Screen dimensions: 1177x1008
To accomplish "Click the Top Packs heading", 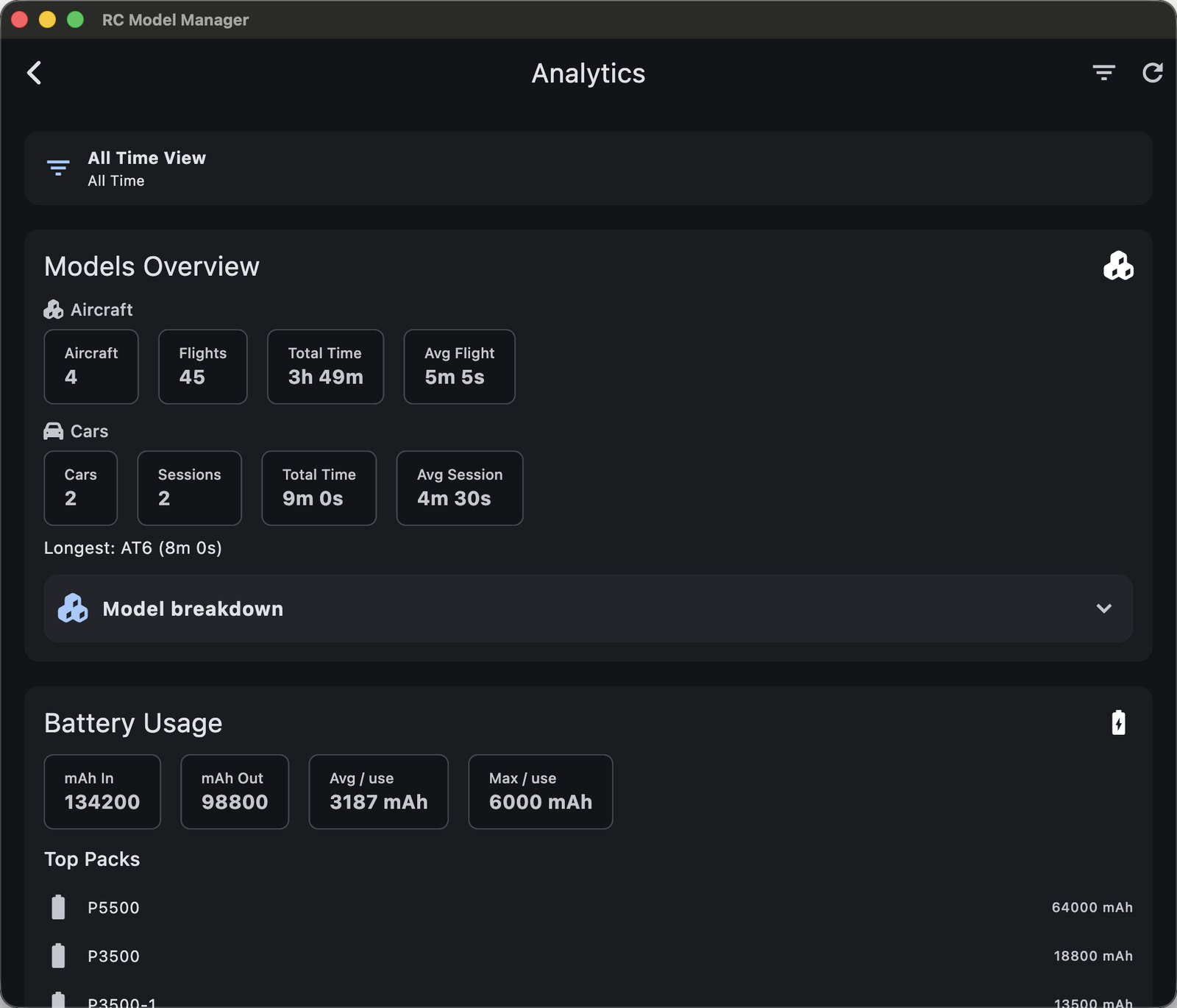I will coord(92,859).
